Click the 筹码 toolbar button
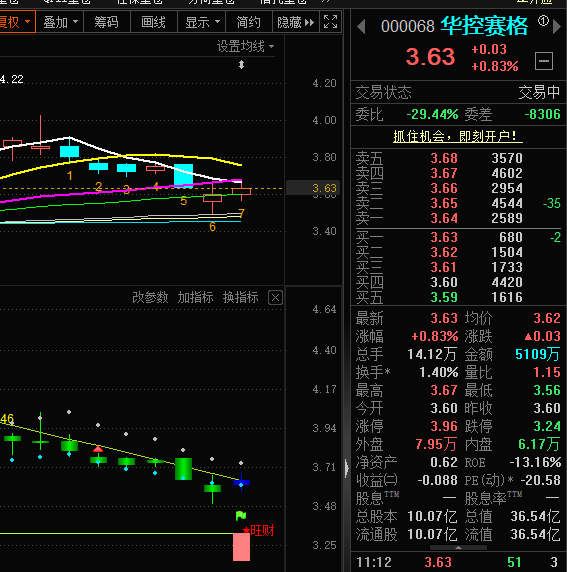Image resolution: width=567 pixels, height=572 pixels. point(107,22)
